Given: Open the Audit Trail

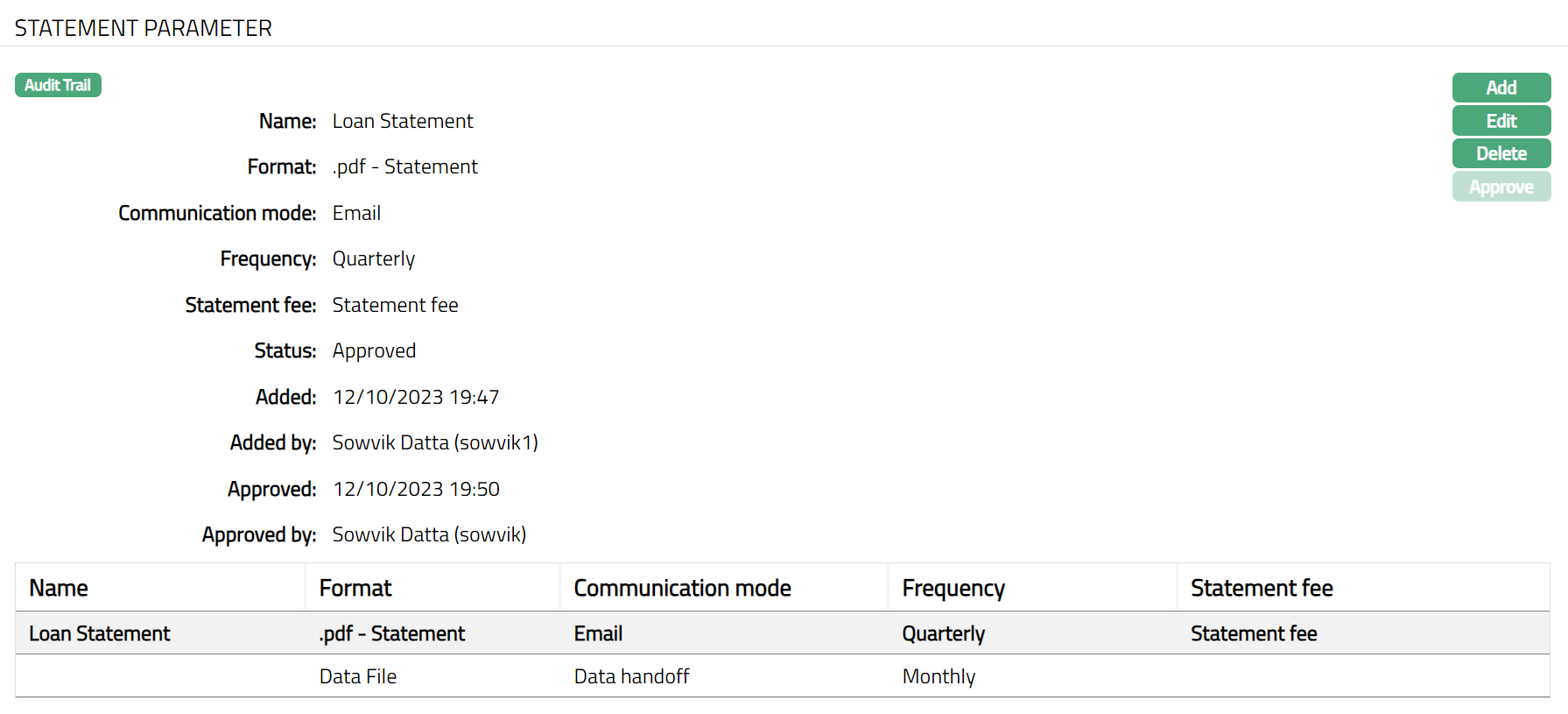Looking at the screenshot, I should [x=58, y=85].
